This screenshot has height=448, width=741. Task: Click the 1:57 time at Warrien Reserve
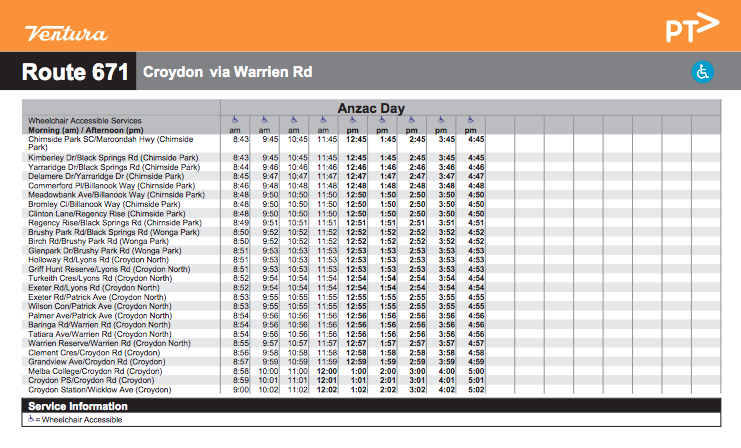click(388, 343)
